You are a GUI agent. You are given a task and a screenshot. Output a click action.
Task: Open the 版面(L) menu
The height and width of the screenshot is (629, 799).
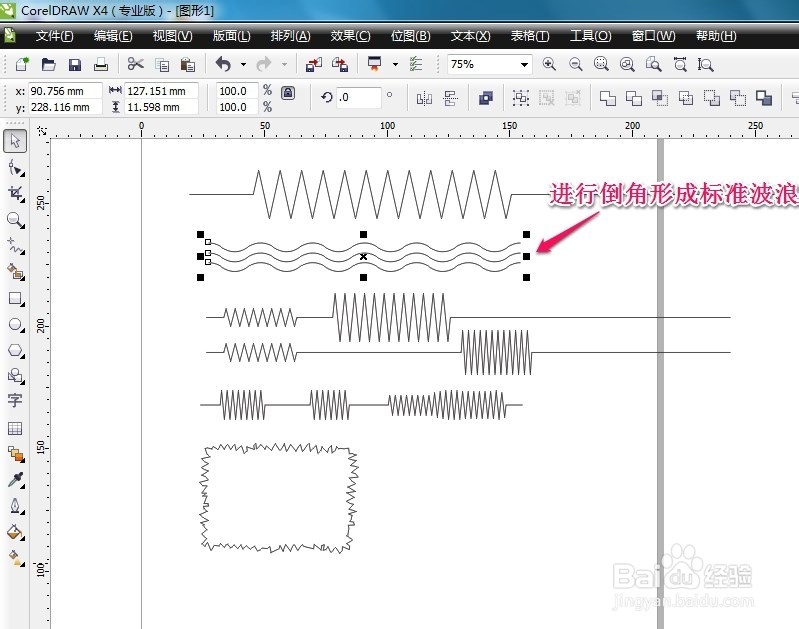[x=232, y=36]
